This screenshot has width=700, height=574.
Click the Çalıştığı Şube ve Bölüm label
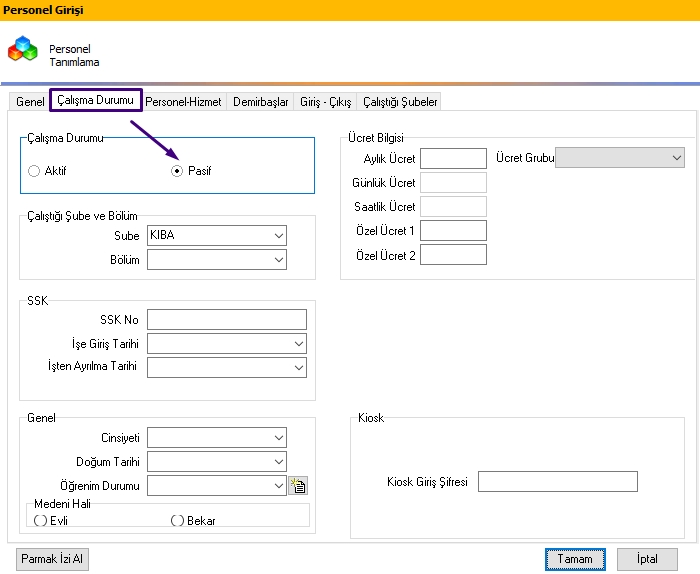pos(82,216)
